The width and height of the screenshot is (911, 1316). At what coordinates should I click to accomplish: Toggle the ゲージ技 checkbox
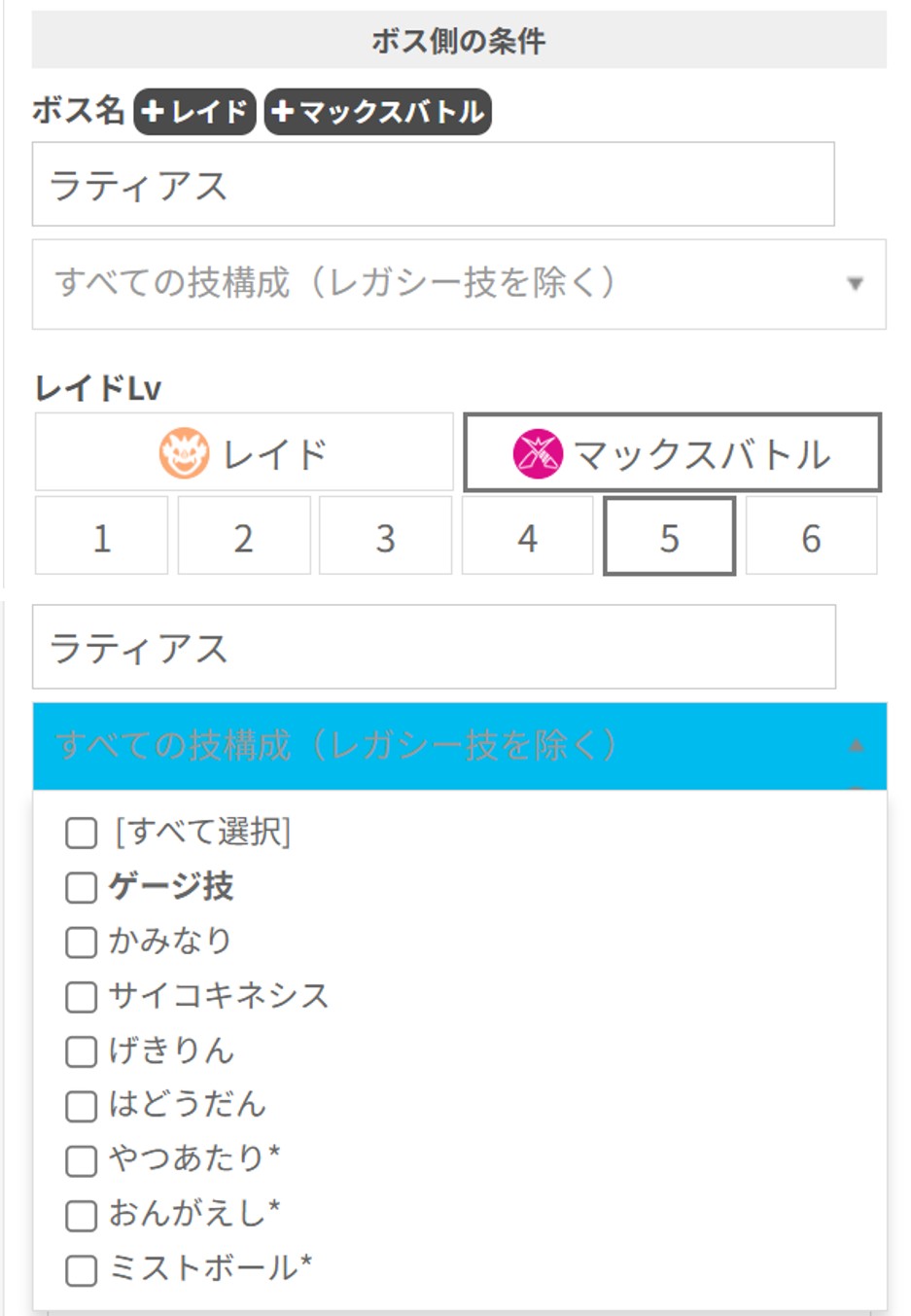[x=82, y=887]
